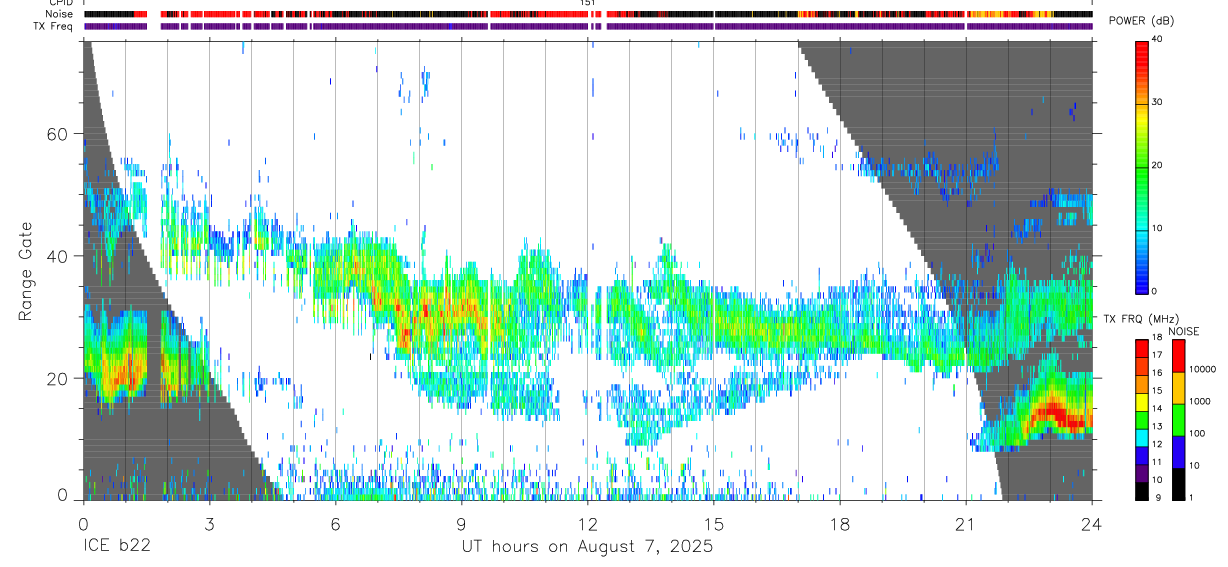
Task: Click the 1000 value on noise scale
Action: click(1201, 402)
